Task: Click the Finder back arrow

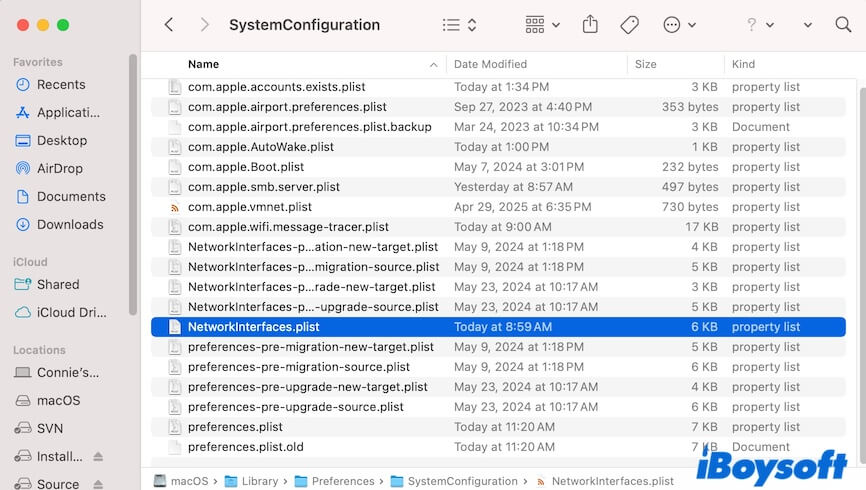Action: click(168, 25)
